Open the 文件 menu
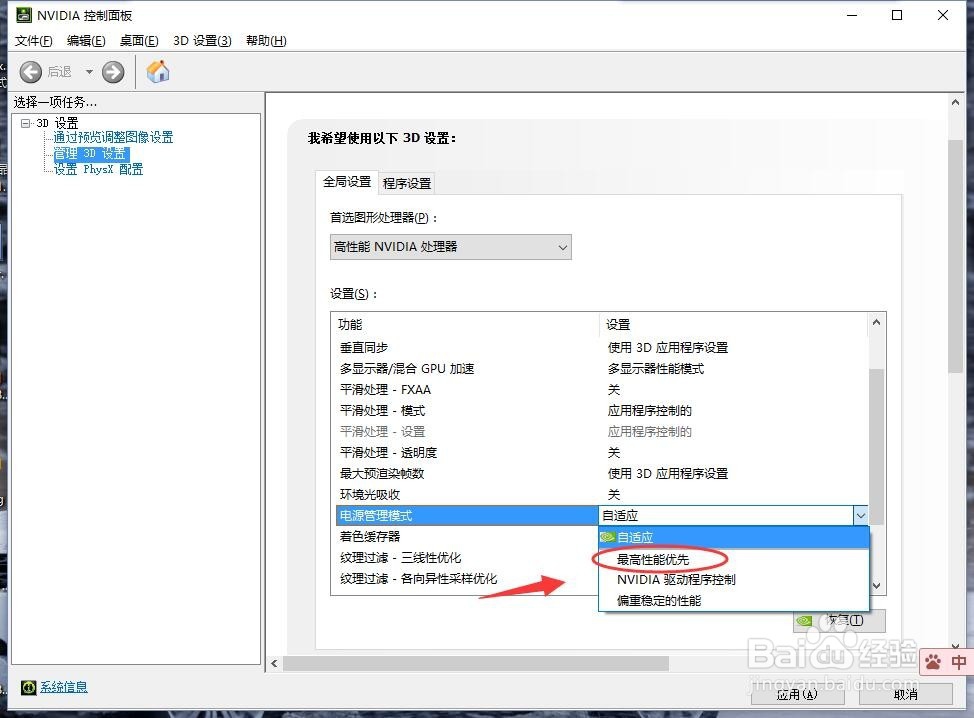The width and height of the screenshot is (974, 718). pos(33,41)
